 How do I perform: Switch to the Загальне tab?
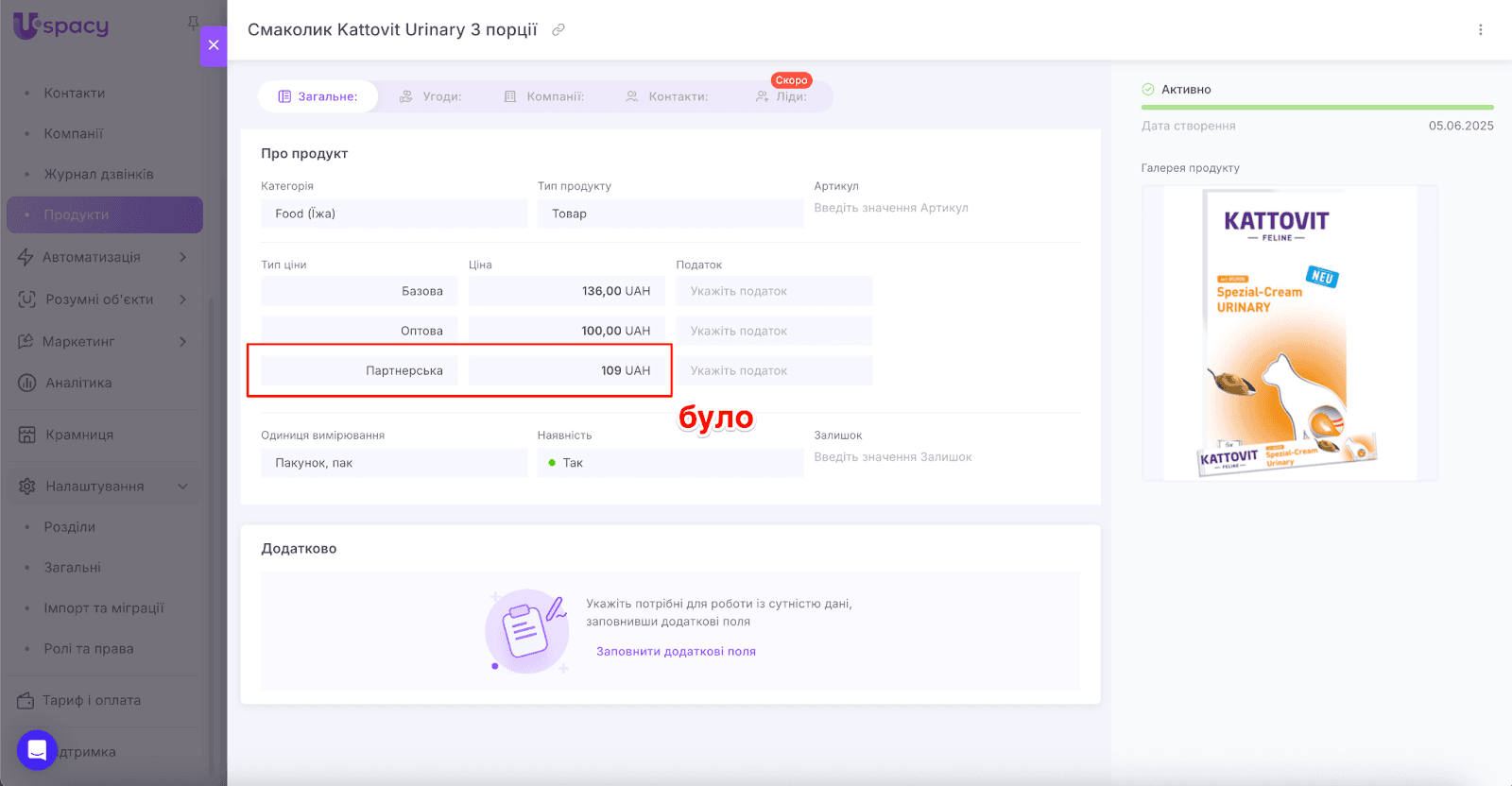[x=318, y=96]
